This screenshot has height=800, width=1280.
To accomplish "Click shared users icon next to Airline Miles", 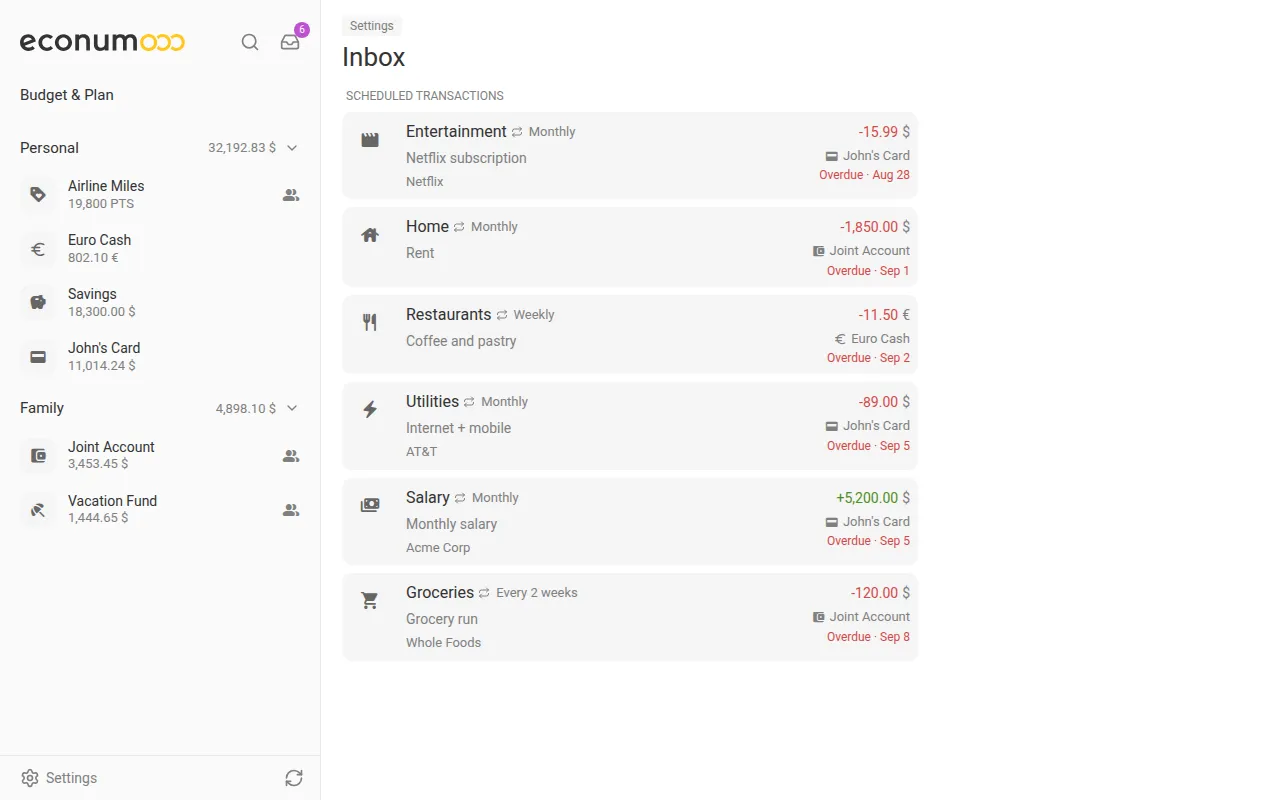I will [x=291, y=195].
